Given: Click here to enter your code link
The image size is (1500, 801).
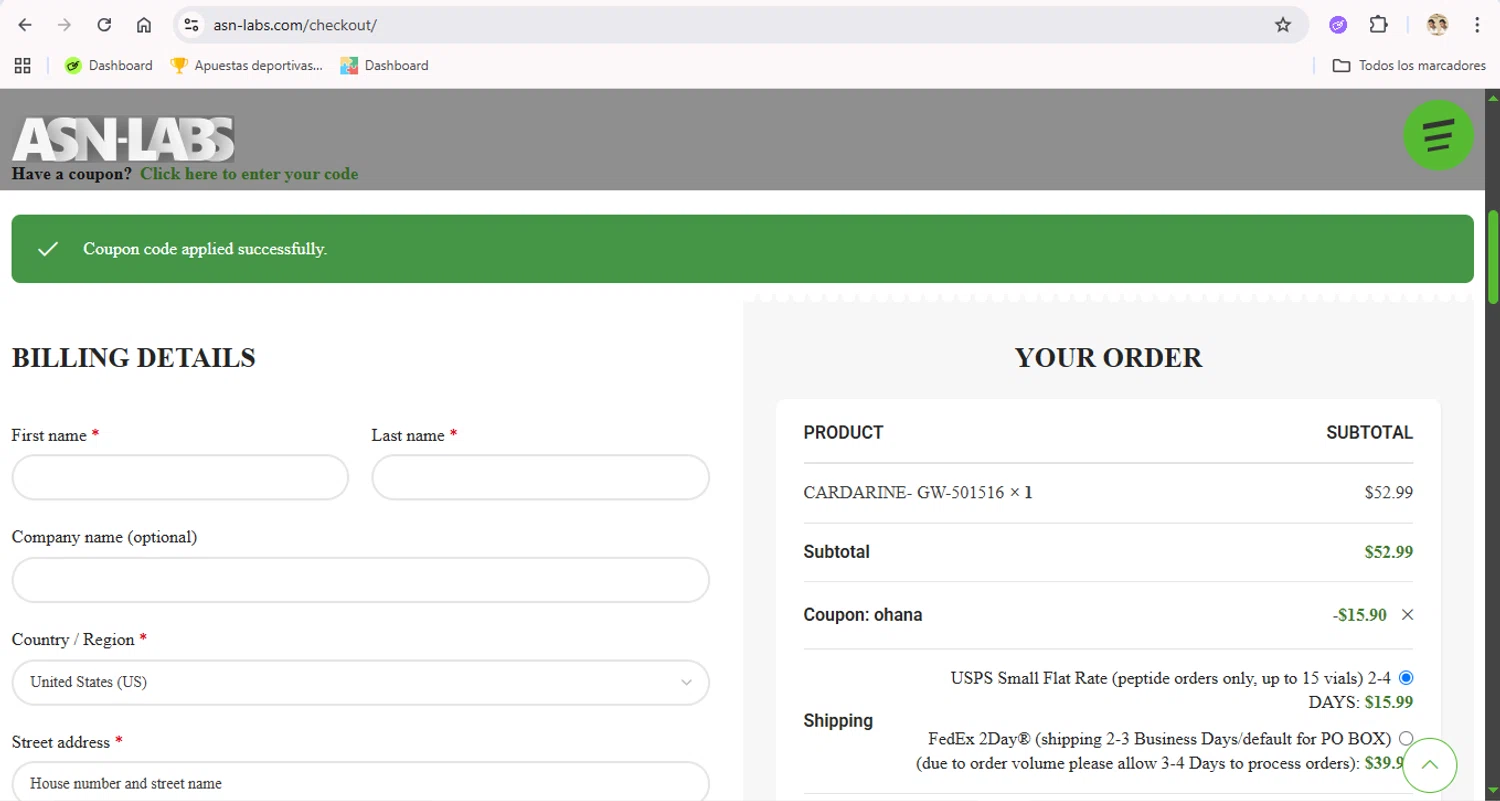Looking at the screenshot, I should click(x=249, y=174).
